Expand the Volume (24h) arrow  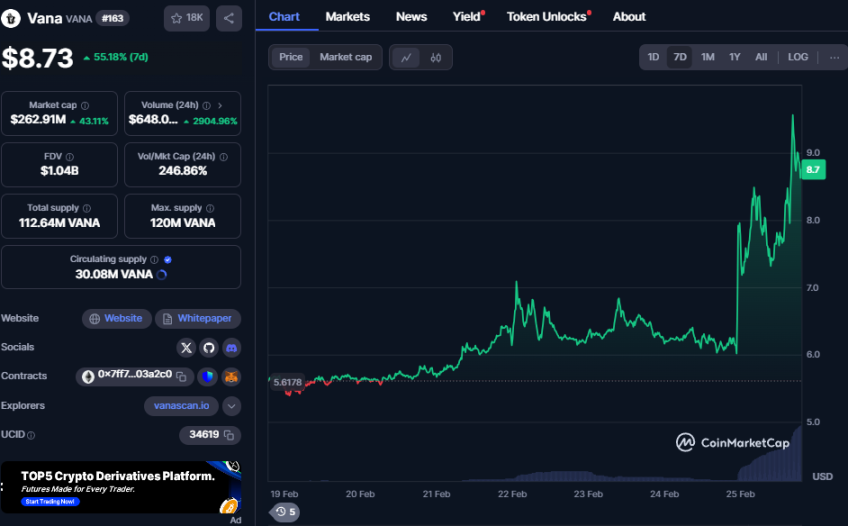(220, 105)
